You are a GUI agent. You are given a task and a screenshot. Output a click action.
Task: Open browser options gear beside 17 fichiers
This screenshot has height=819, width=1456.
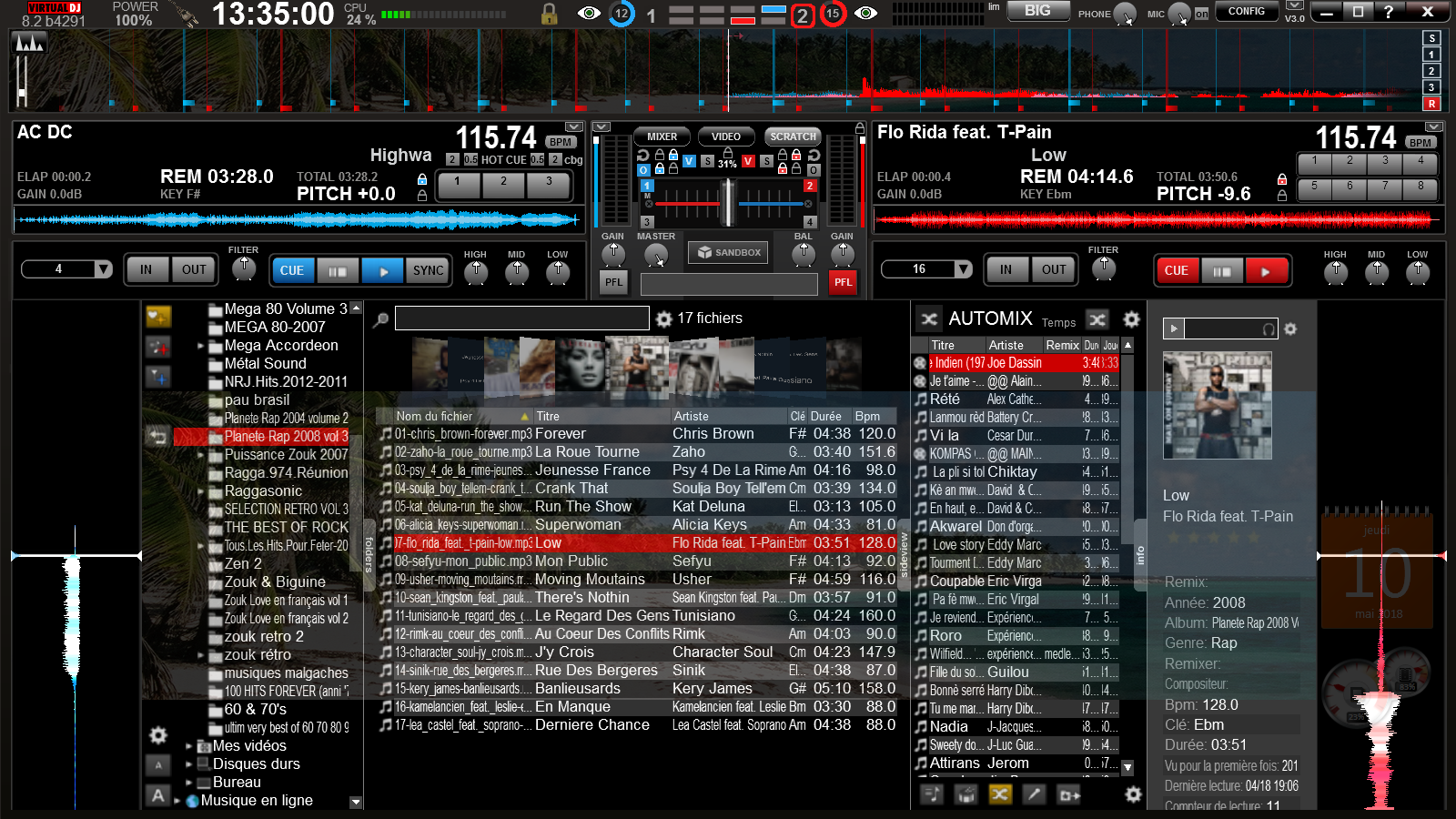pos(664,318)
